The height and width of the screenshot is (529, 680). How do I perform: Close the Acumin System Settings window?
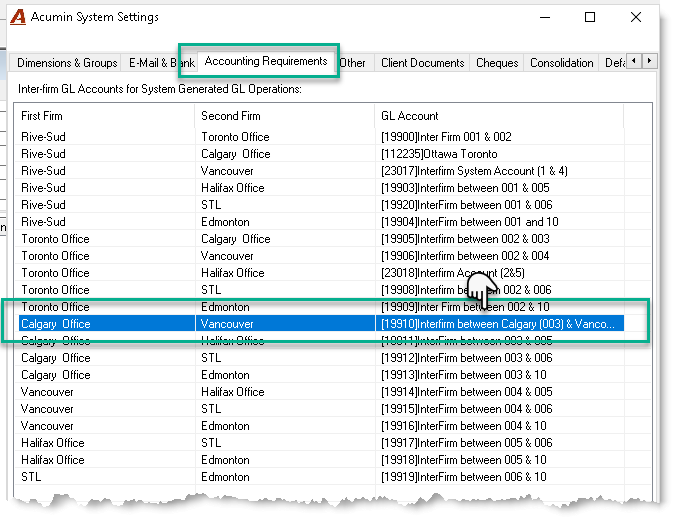[635, 17]
